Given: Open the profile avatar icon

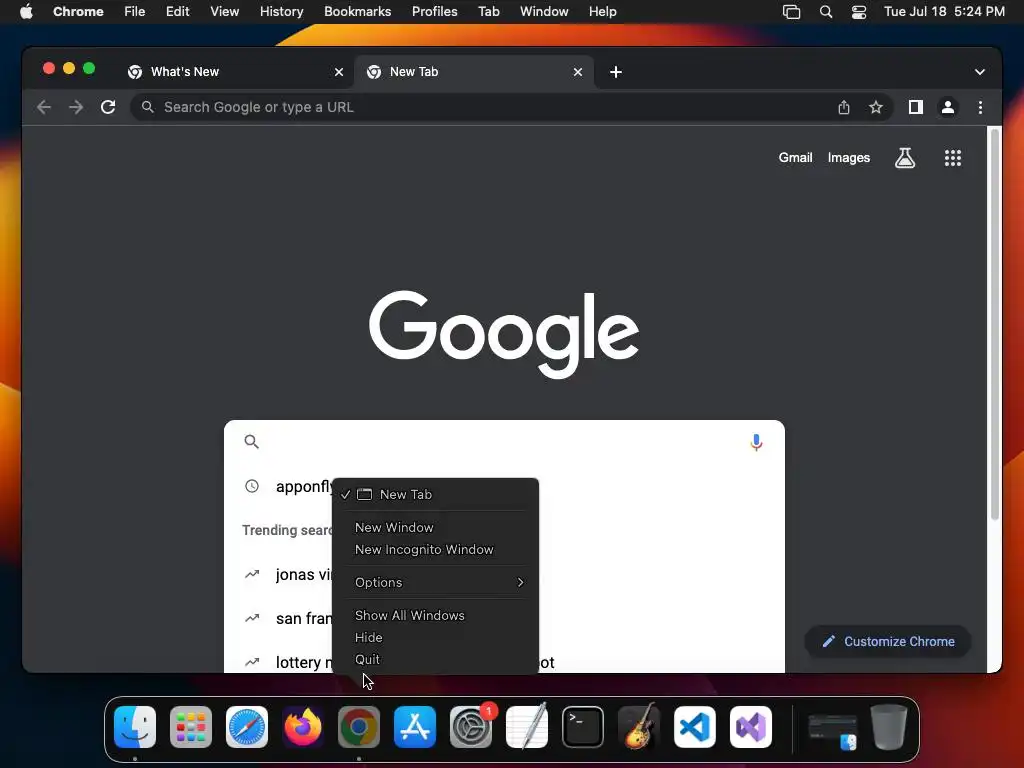Looking at the screenshot, I should tap(948, 107).
